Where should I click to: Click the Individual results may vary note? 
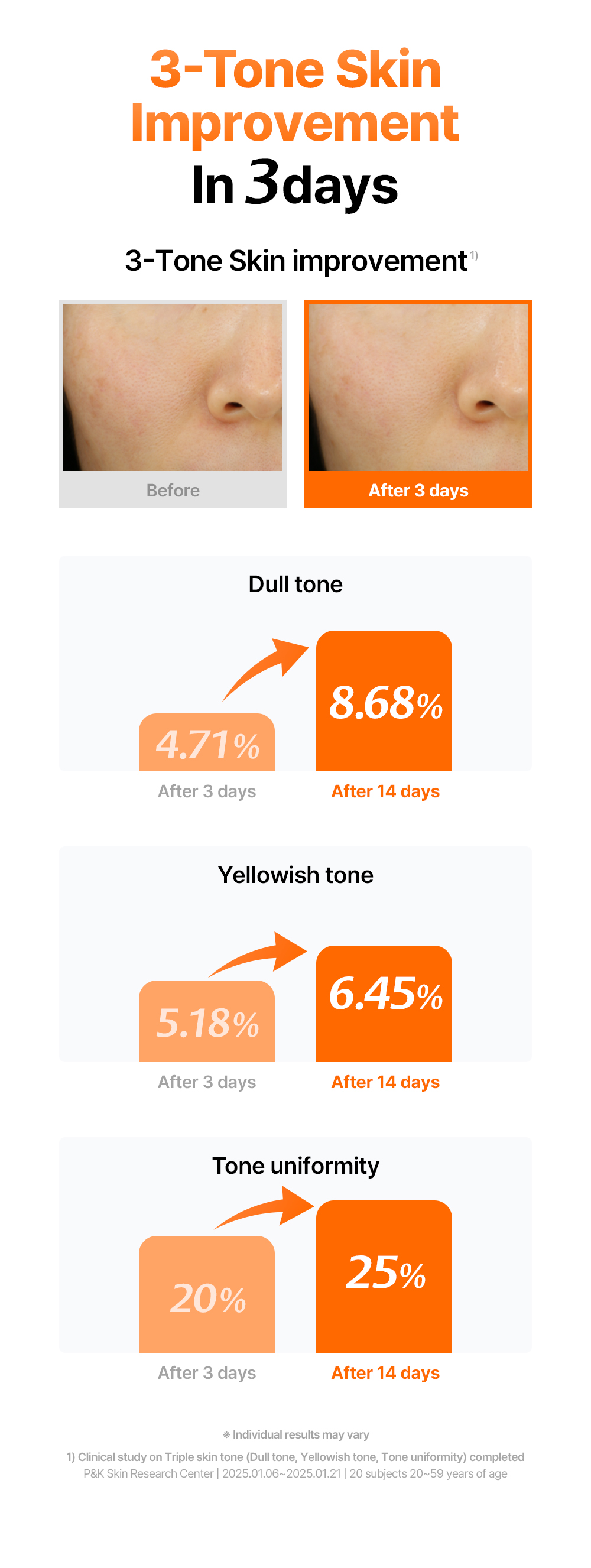(x=295, y=1434)
